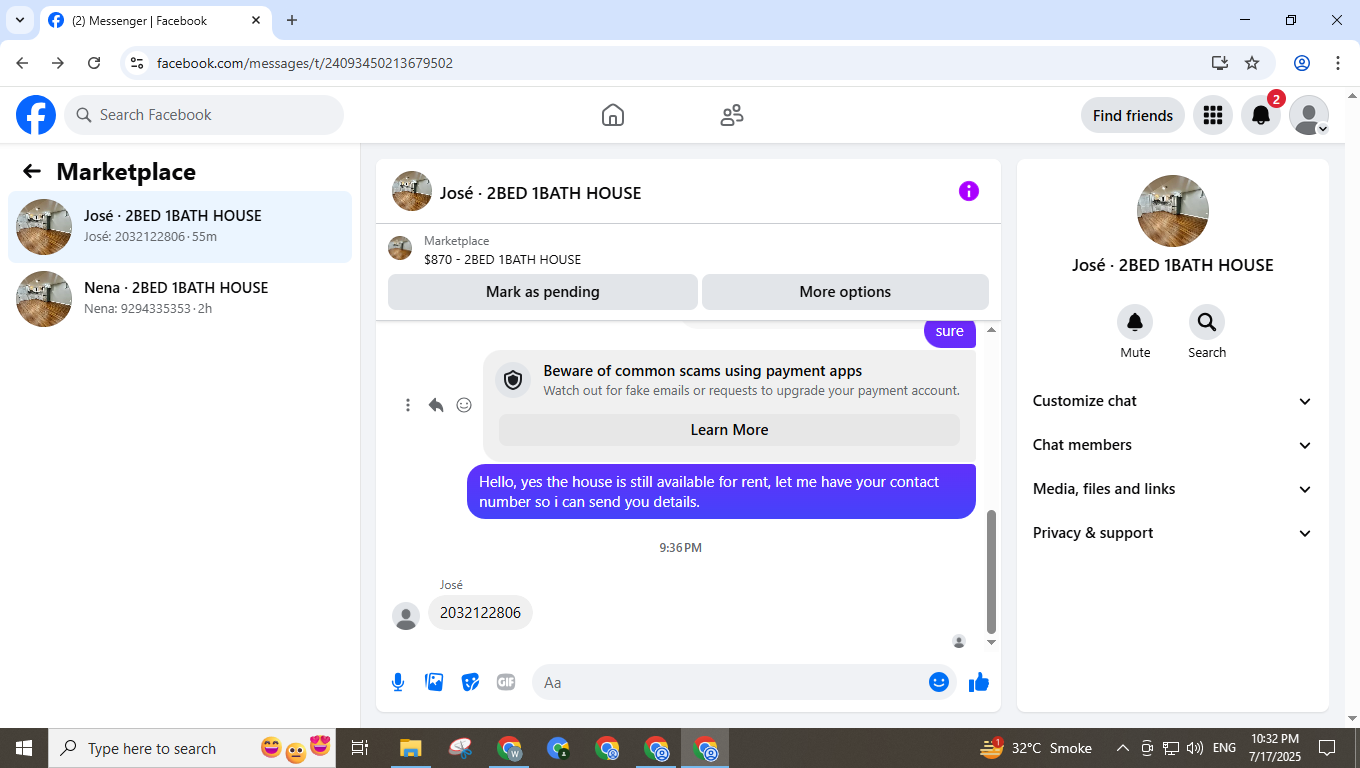The image size is (1360, 768).
Task: Open the Windows notification center
Action: coord(1327,748)
